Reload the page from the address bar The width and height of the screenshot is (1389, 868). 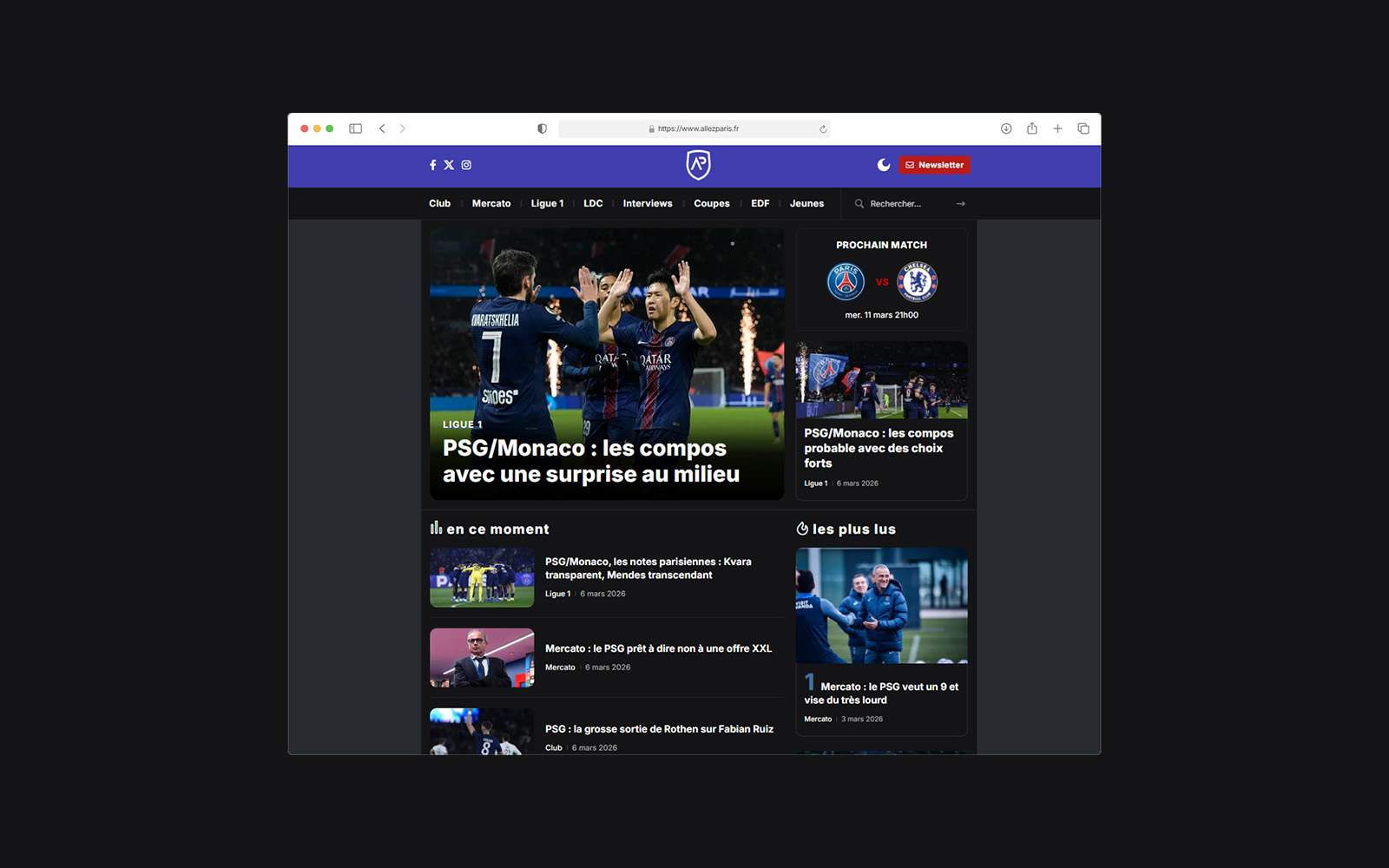[x=823, y=129]
